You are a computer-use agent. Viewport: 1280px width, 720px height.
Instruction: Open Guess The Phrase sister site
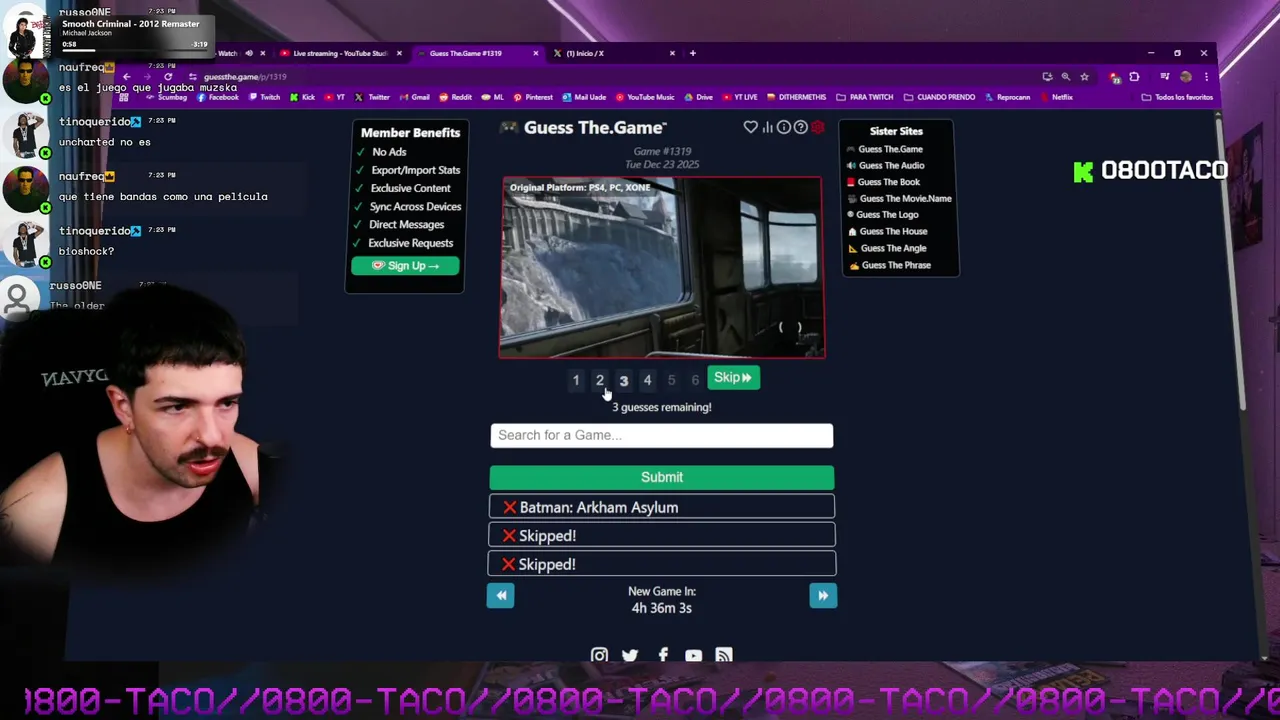pos(895,265)
